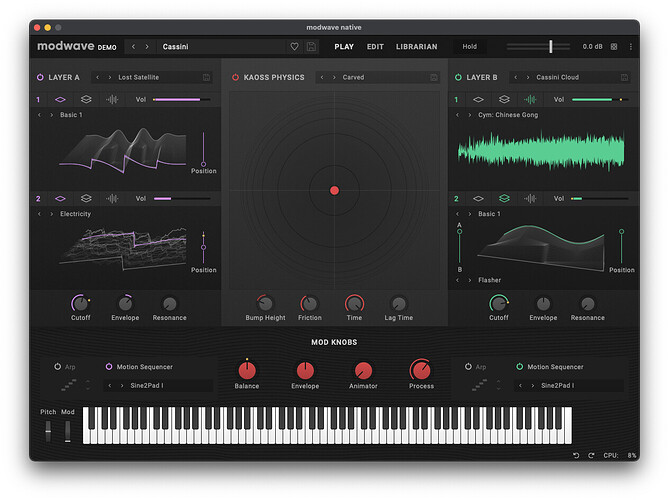Switch to the PLAY page
The image size is (669, 500).
pos(344,47)
